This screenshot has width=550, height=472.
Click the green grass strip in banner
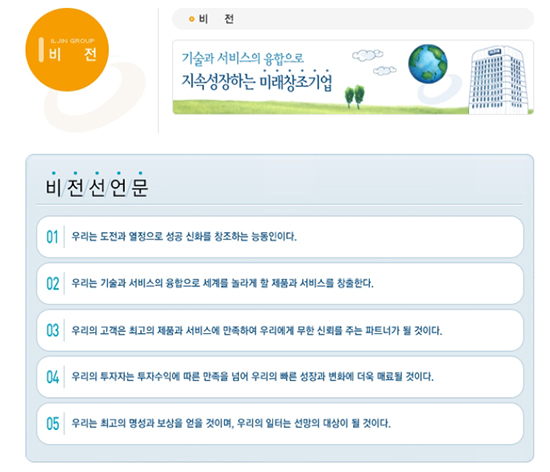pyautogui.click(x=321, y=107)
